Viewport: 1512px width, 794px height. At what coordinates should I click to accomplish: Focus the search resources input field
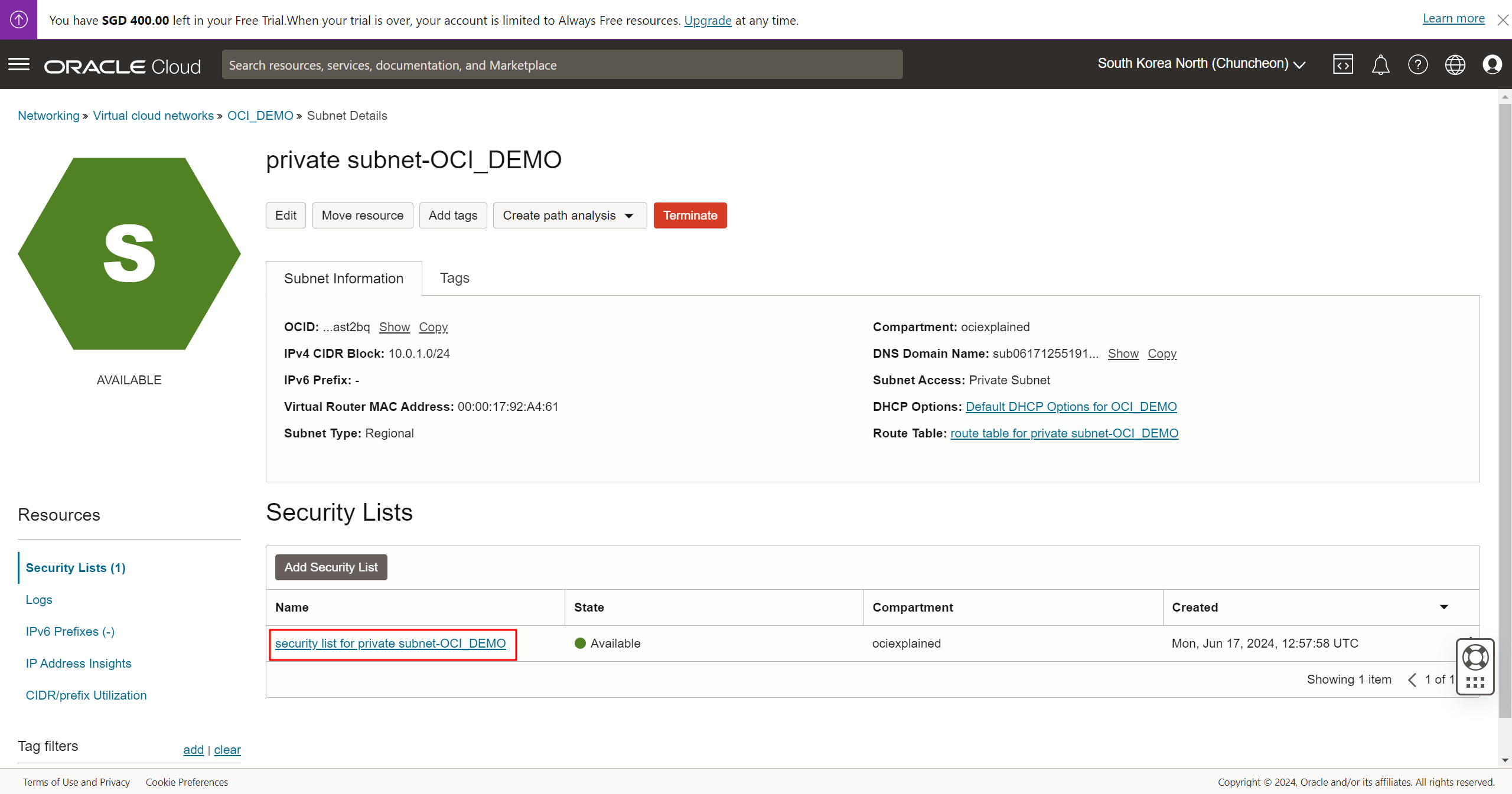(562, 65)
